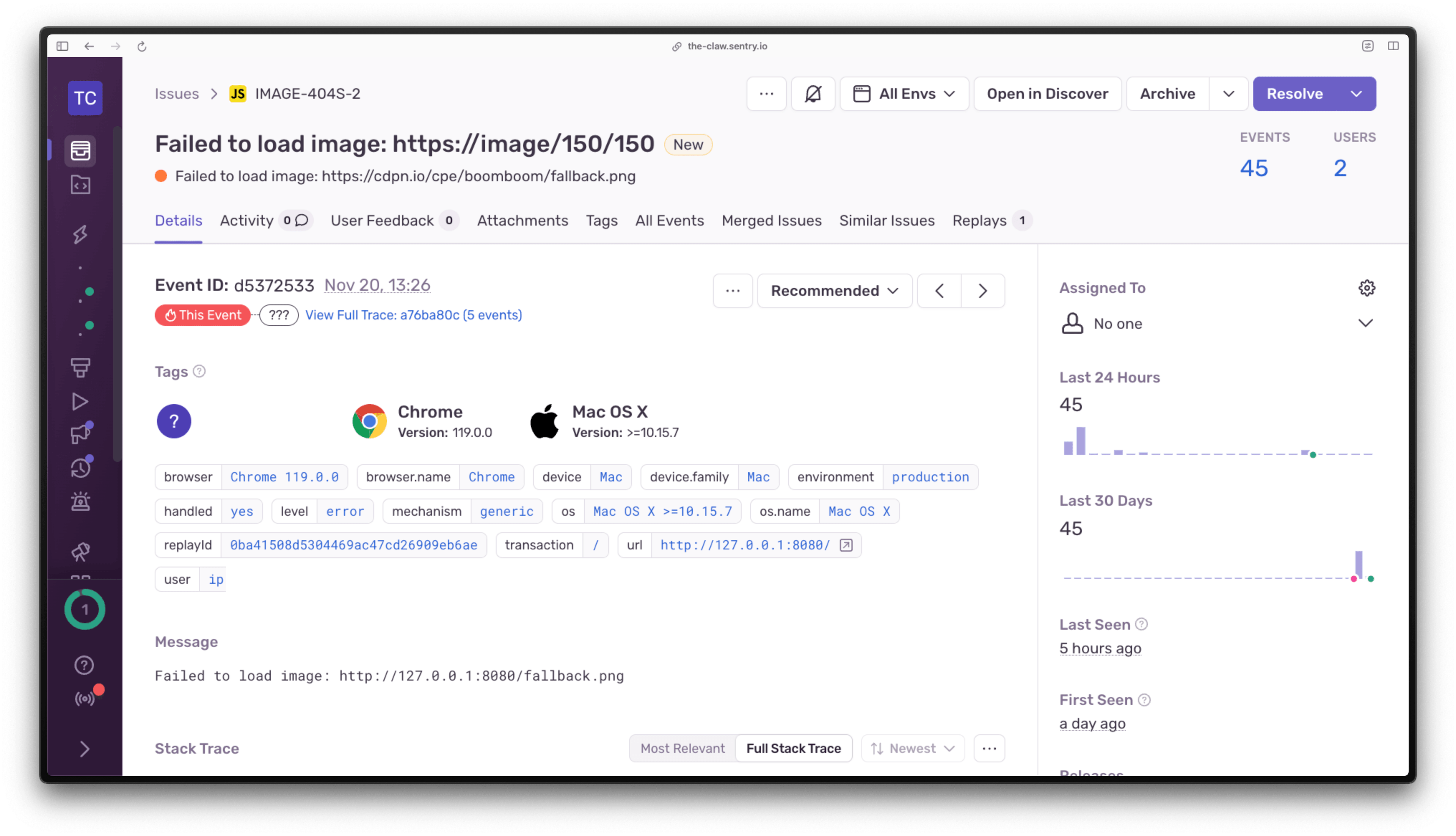The width and height of the screenshot is (1456, 836).
Task: Open the Issues panel in the sidebar
Action: (x=80, y=151)
